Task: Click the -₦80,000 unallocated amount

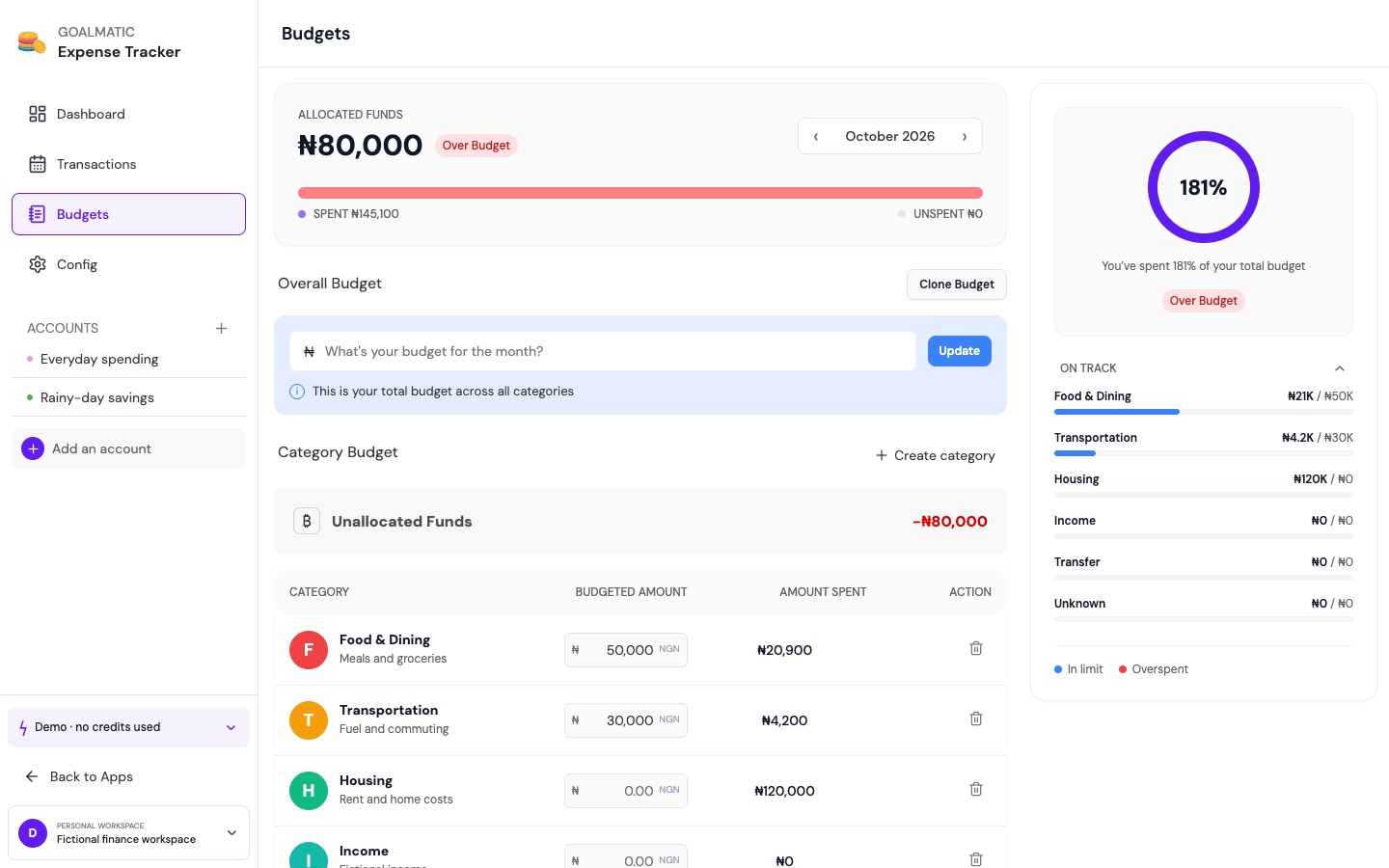Action: coord(950,522)
